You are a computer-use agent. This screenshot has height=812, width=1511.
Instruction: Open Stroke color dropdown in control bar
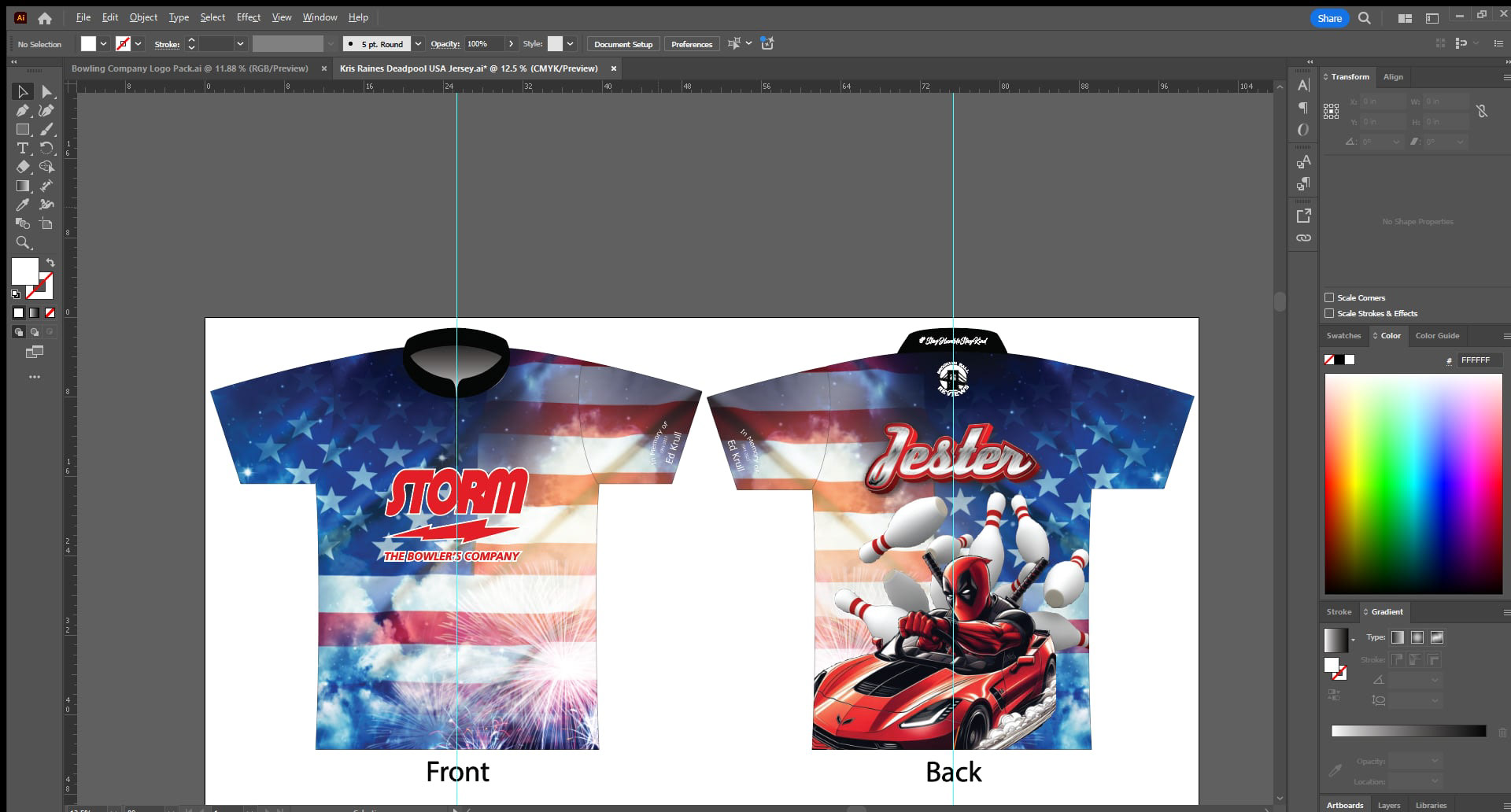point(139,44)
